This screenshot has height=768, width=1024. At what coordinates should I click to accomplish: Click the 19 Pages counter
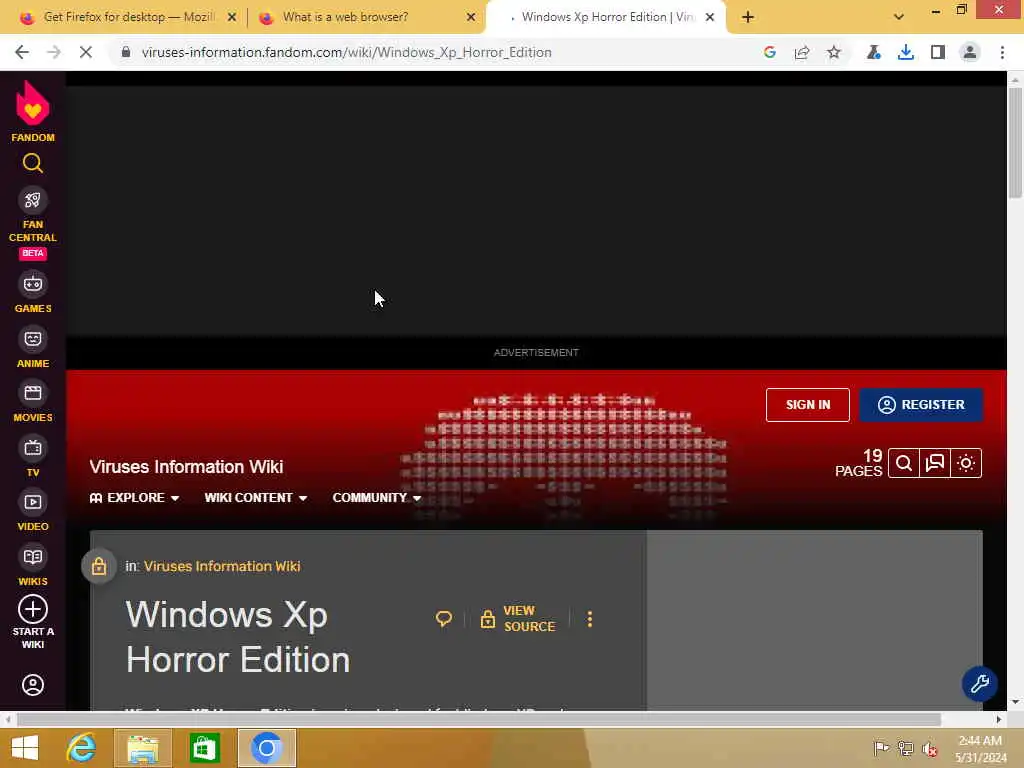point(859,463)
